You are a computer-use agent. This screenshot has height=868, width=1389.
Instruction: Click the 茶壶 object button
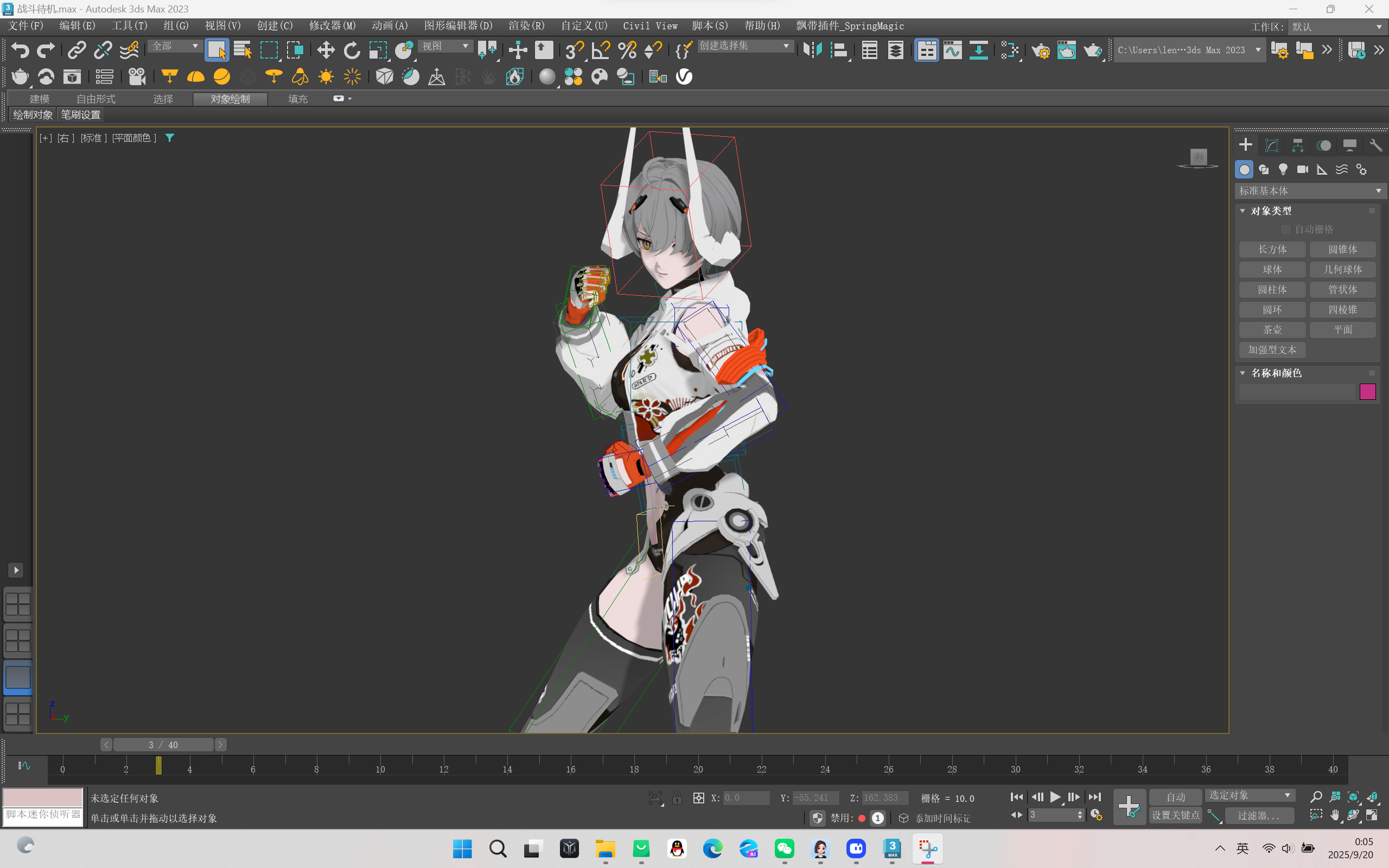click(x=1272, y=329)
